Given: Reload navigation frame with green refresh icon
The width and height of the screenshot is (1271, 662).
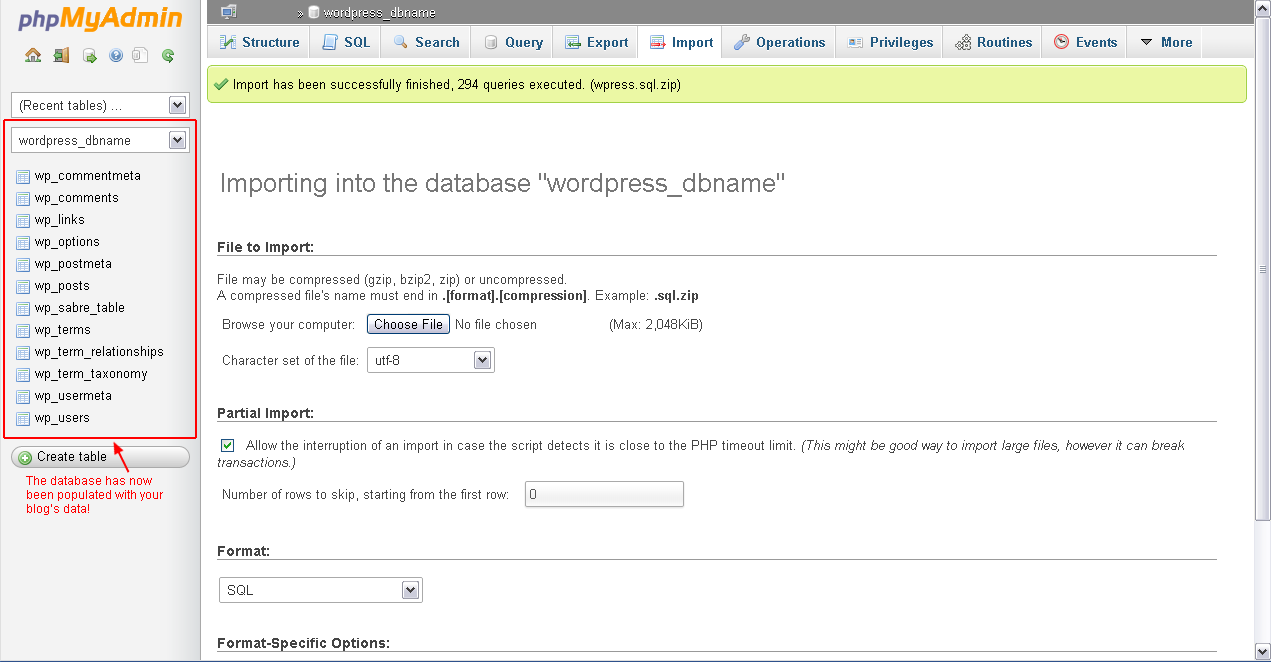Looking at the screenshot, I should click(x=168, y=56).
